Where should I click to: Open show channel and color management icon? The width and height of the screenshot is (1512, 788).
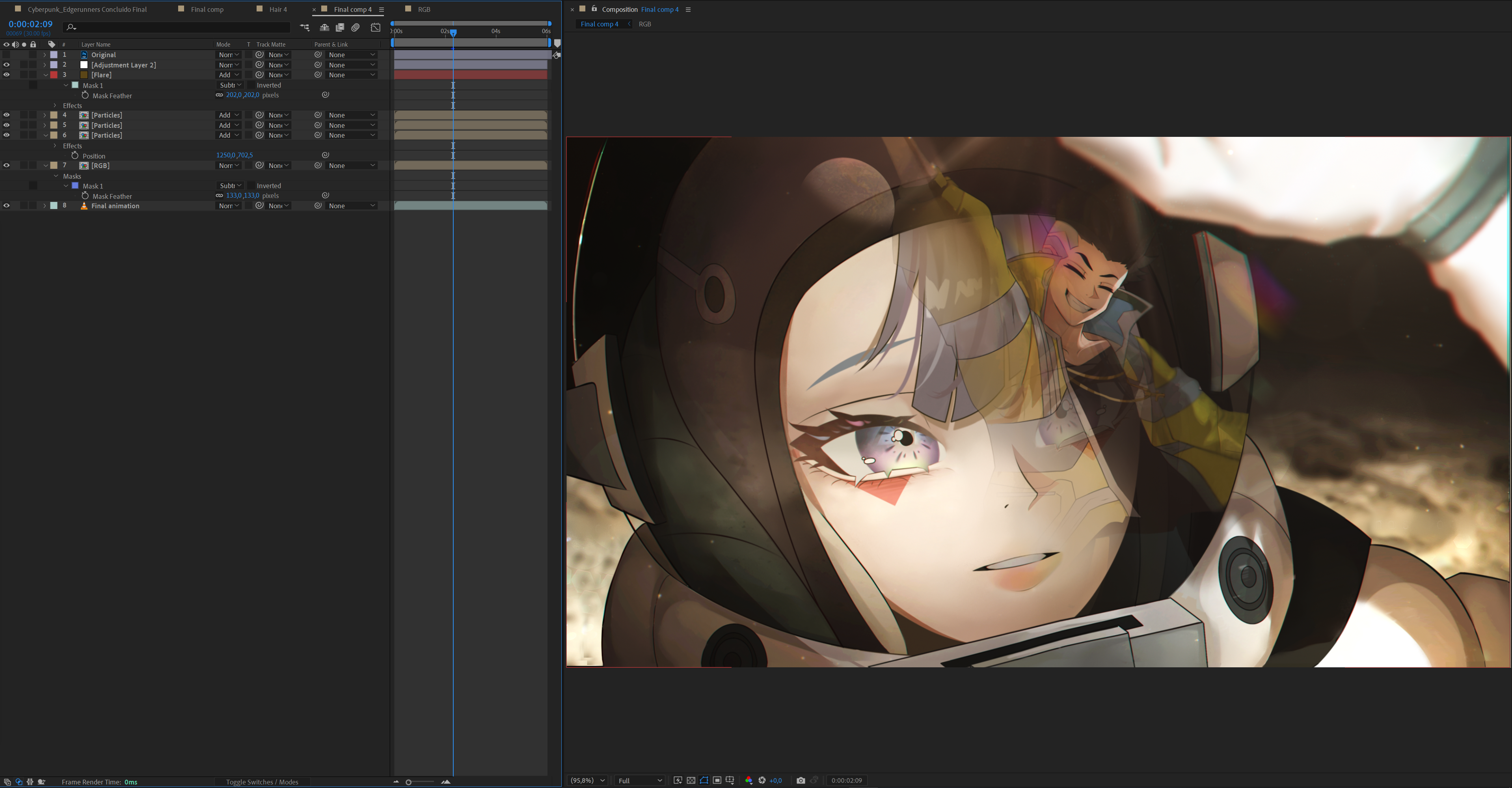749,781
